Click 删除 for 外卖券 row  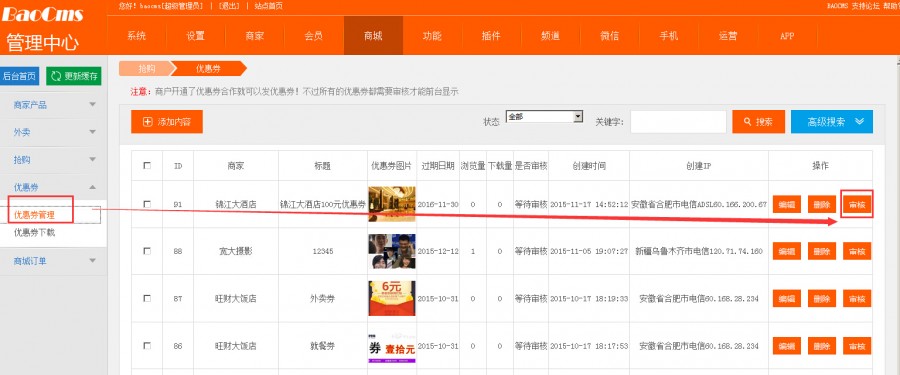click(822, 299)
